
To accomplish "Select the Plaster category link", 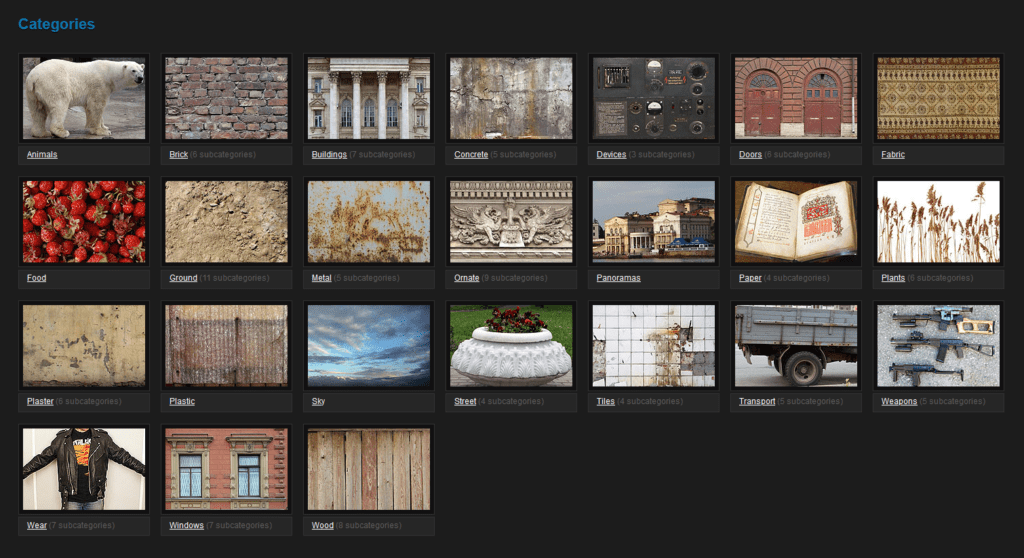I will (x=40, y=402).
